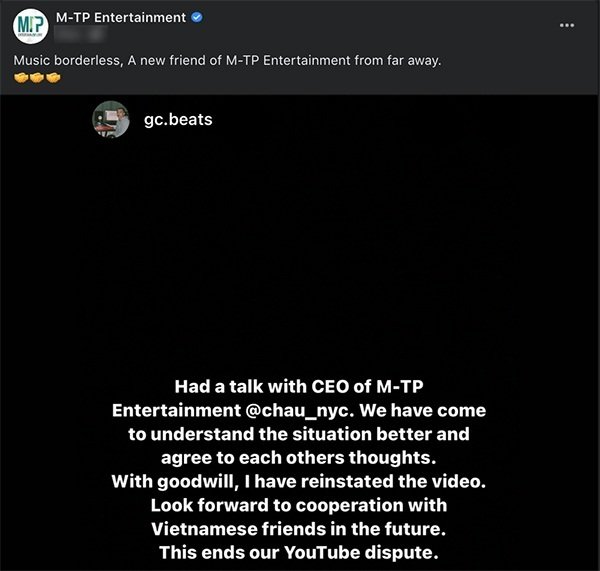Click "agree to each others thoughts" line

(x=299, y=458)
